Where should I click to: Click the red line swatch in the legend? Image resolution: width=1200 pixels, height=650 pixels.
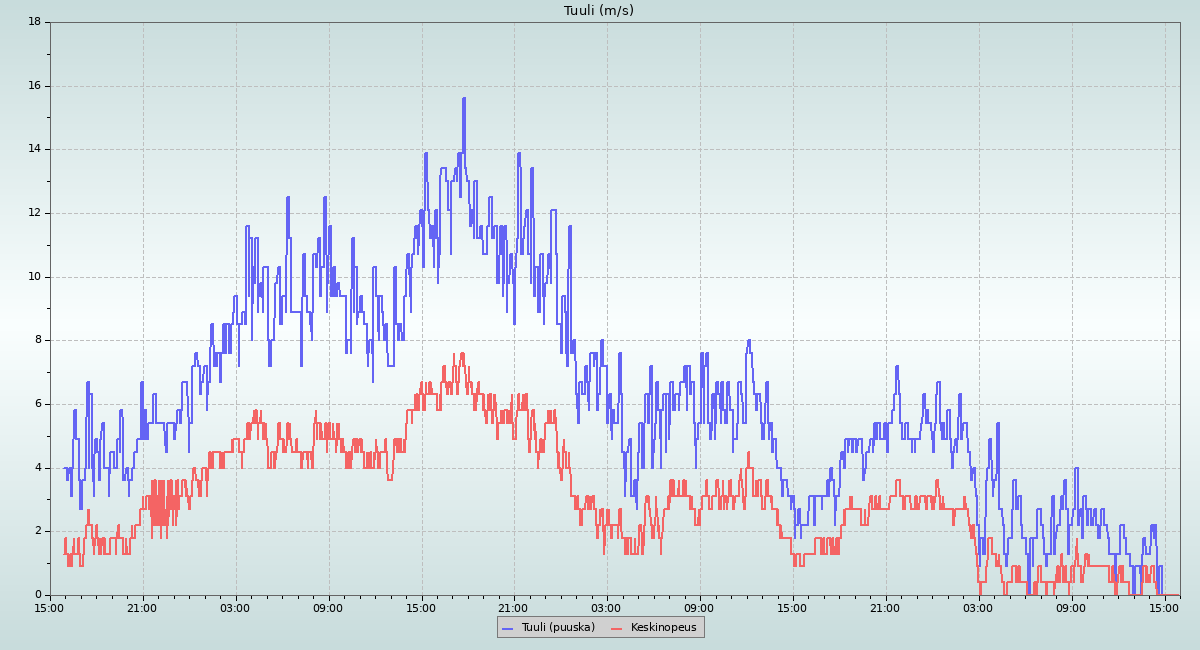616,628
